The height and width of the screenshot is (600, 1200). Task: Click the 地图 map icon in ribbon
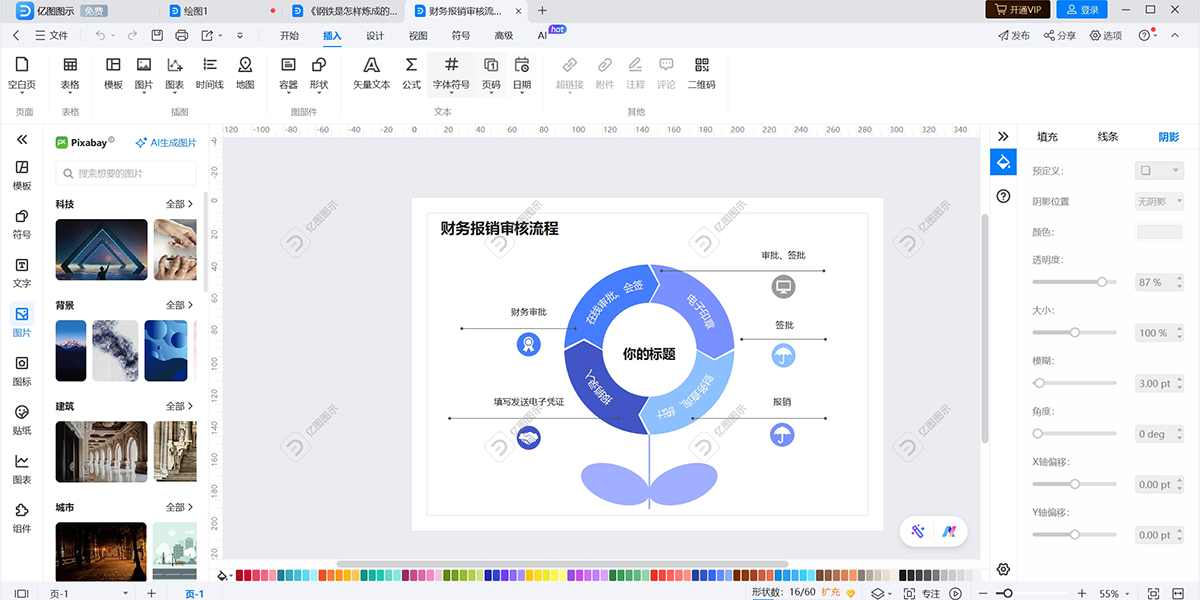coord(245,72)
